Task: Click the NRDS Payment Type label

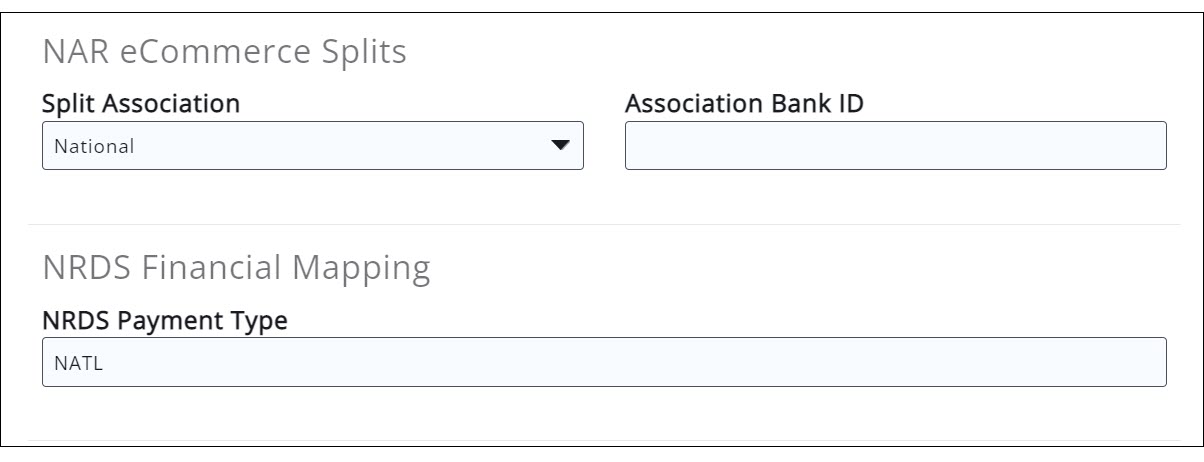Action: coord(165,321)
